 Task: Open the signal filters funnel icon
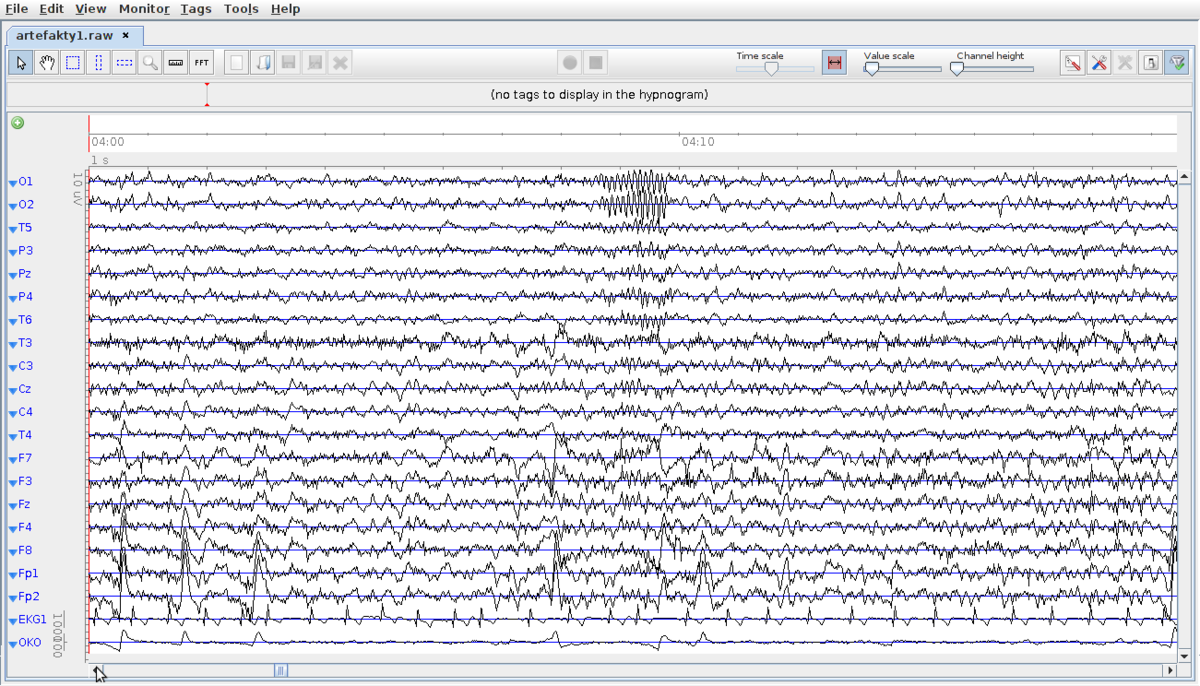pyautogui.click(x=1178, y=62)
